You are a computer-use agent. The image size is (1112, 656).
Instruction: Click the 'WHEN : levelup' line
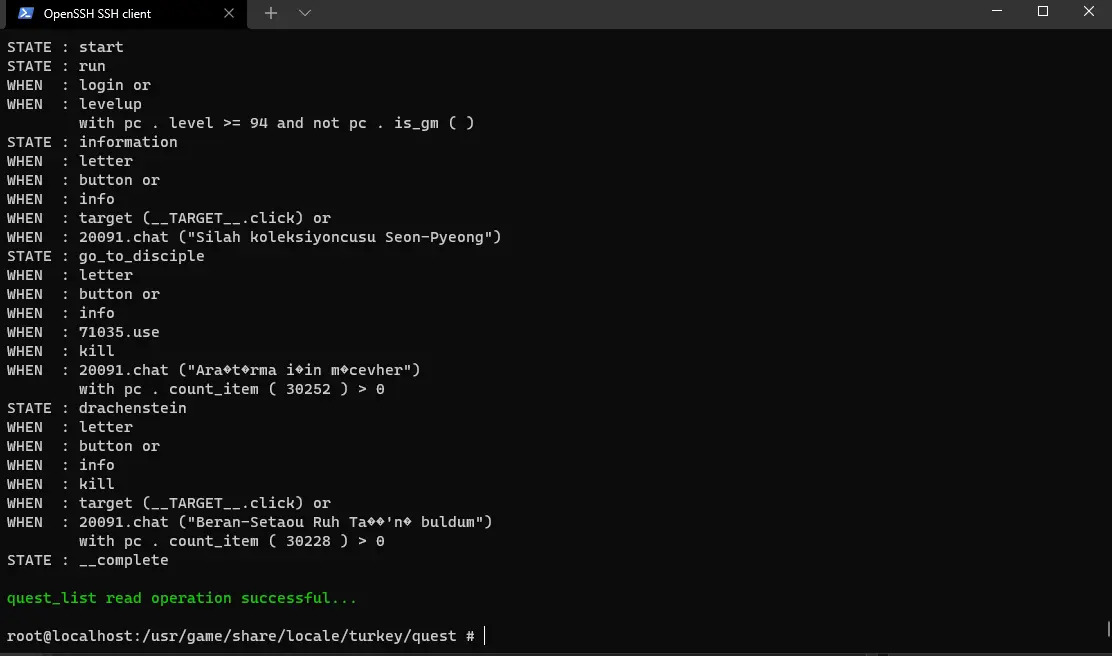click(74, 104)
